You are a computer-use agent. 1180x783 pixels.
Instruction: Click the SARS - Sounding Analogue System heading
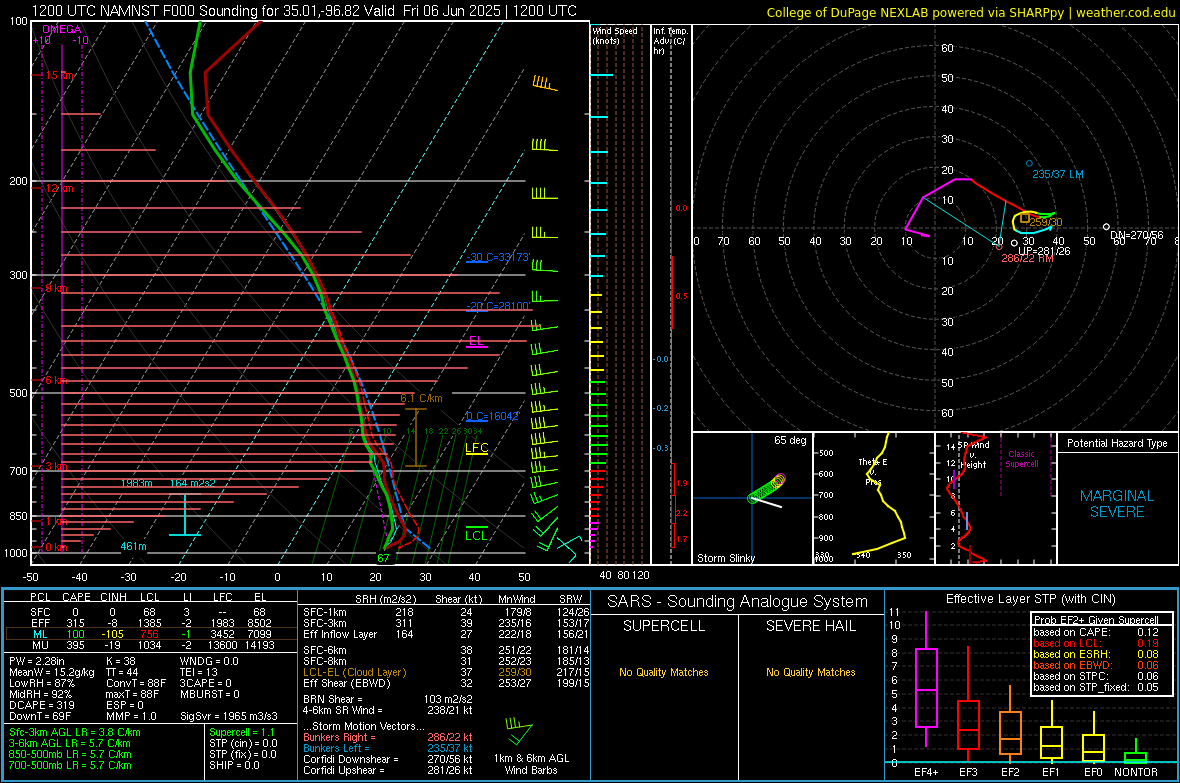737,602
